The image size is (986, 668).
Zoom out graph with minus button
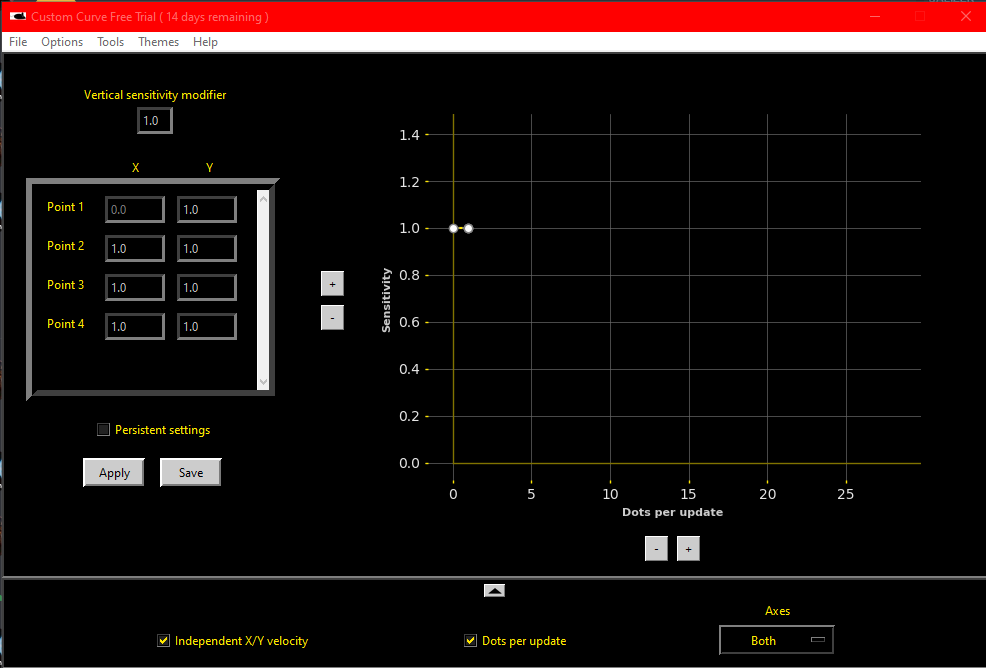656,548
